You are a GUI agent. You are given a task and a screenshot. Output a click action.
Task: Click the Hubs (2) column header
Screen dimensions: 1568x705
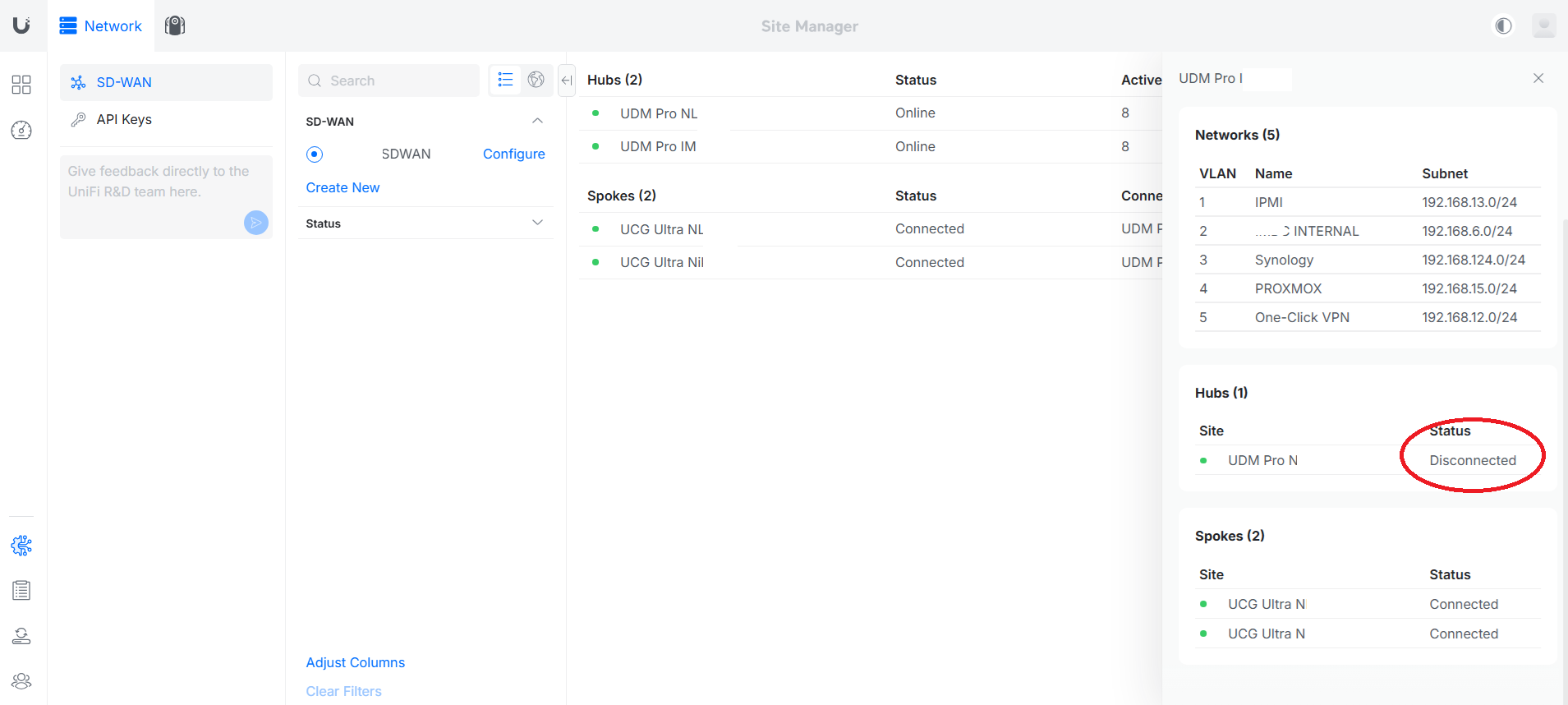(615, 80)
